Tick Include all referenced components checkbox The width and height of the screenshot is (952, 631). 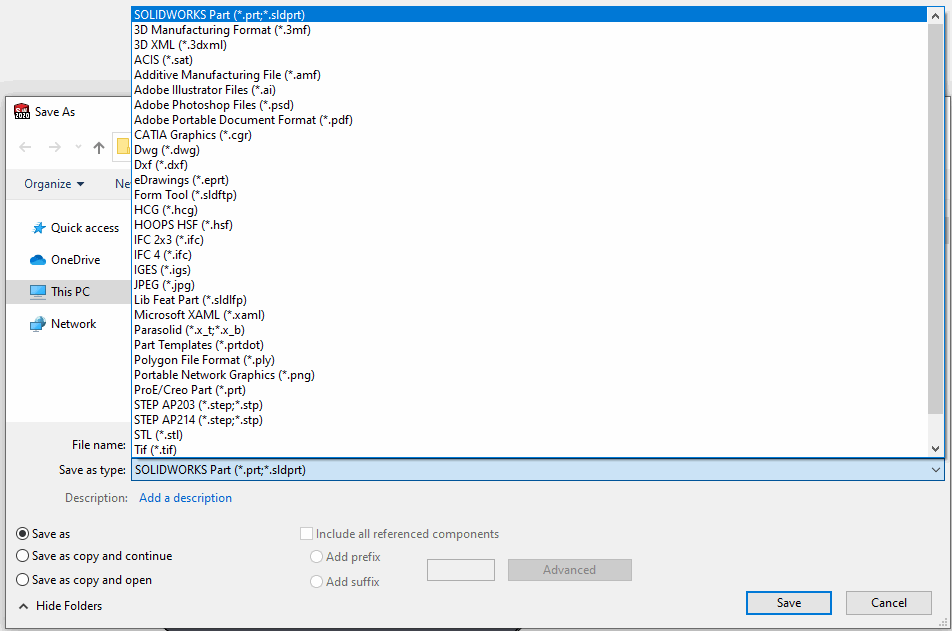(307, 534)
